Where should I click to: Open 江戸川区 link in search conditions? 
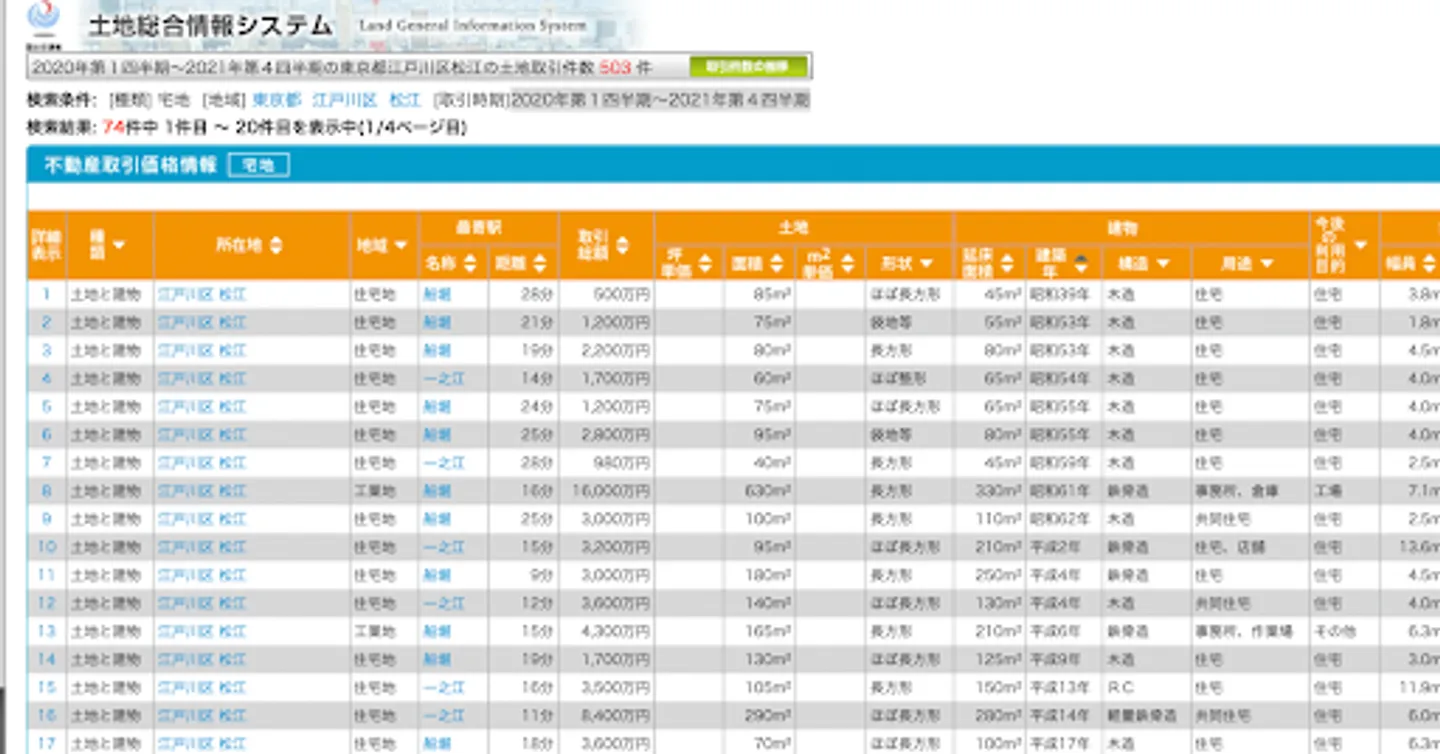pyautogui.click(x=344, y=100)
